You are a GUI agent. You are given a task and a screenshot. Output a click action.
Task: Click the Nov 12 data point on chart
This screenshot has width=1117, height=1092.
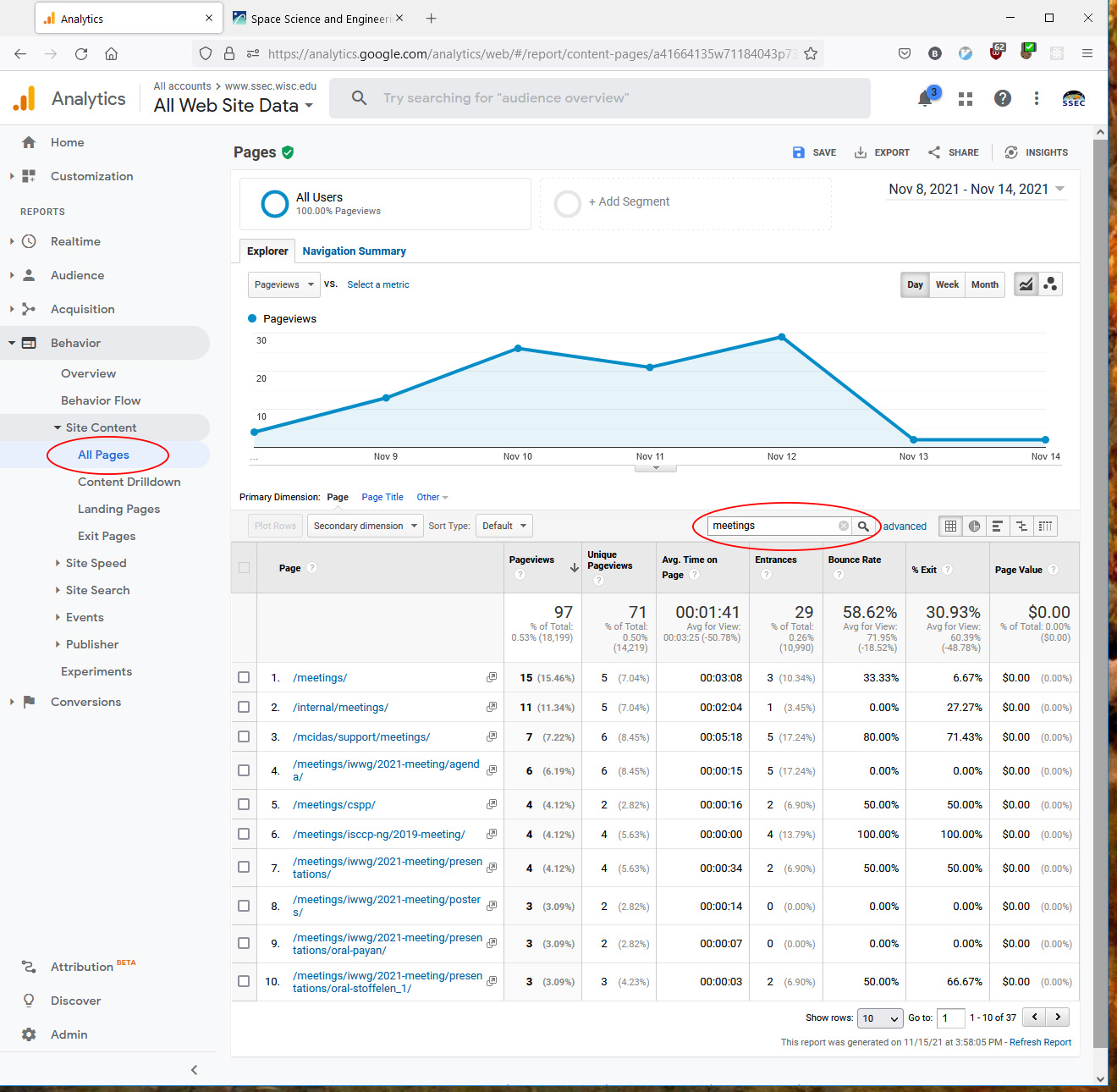[x=782, y=337]
